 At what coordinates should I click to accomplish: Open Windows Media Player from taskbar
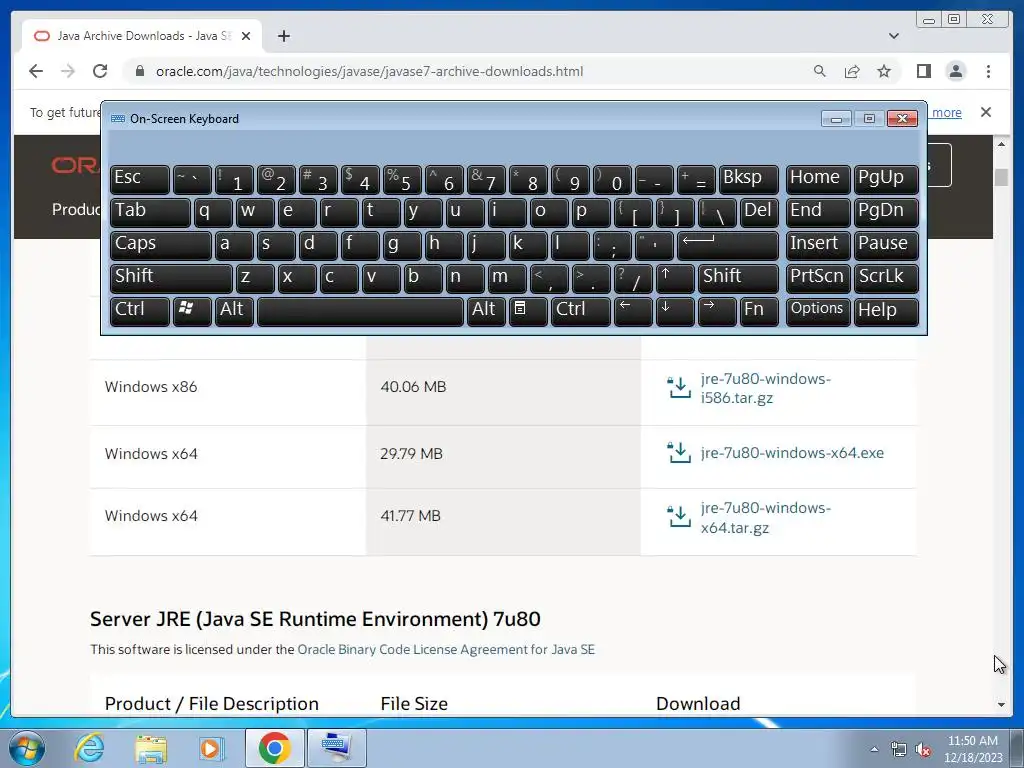coord(211,748)
